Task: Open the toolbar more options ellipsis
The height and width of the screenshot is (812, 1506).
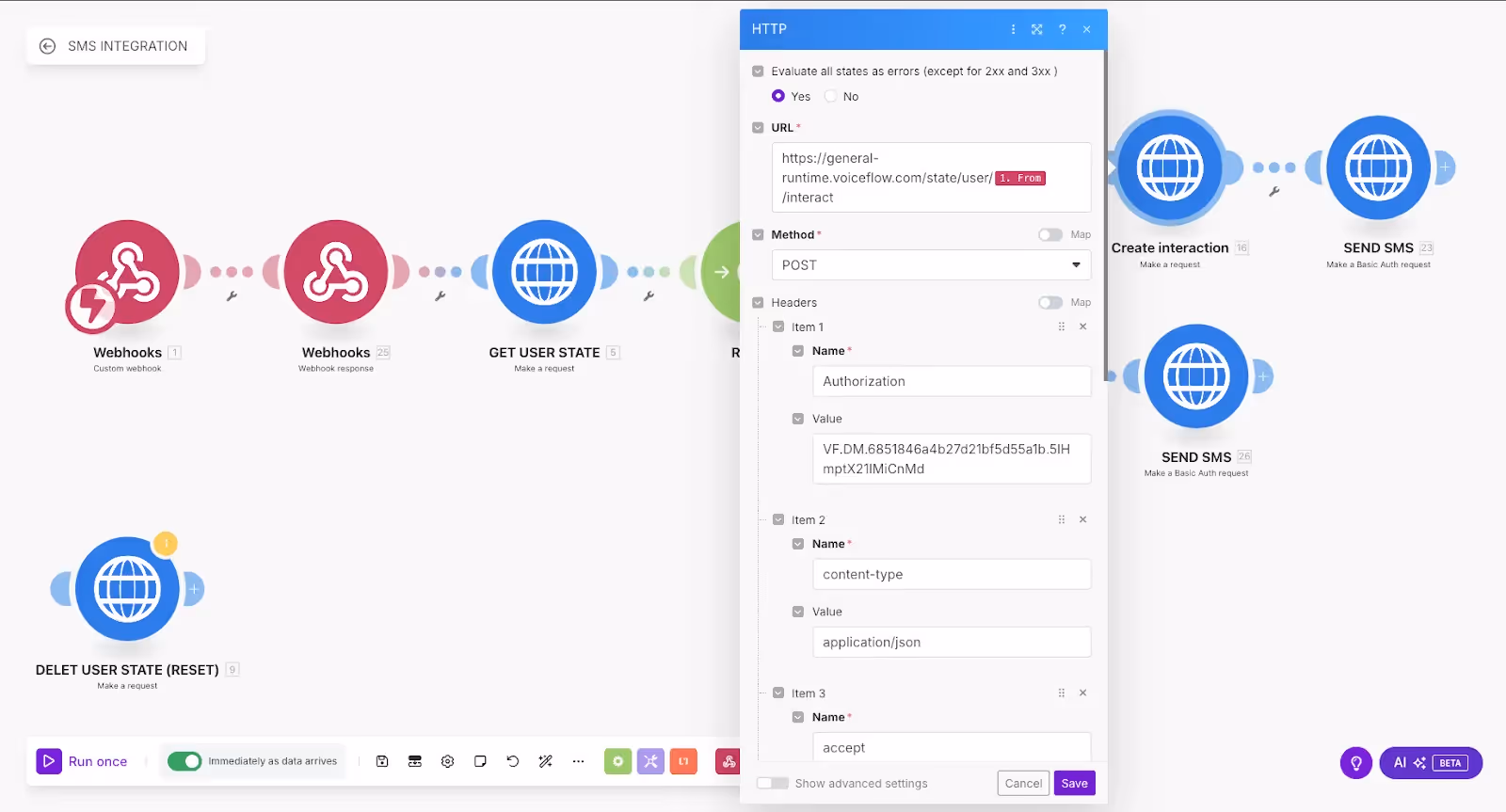Action: pos(578,761)
